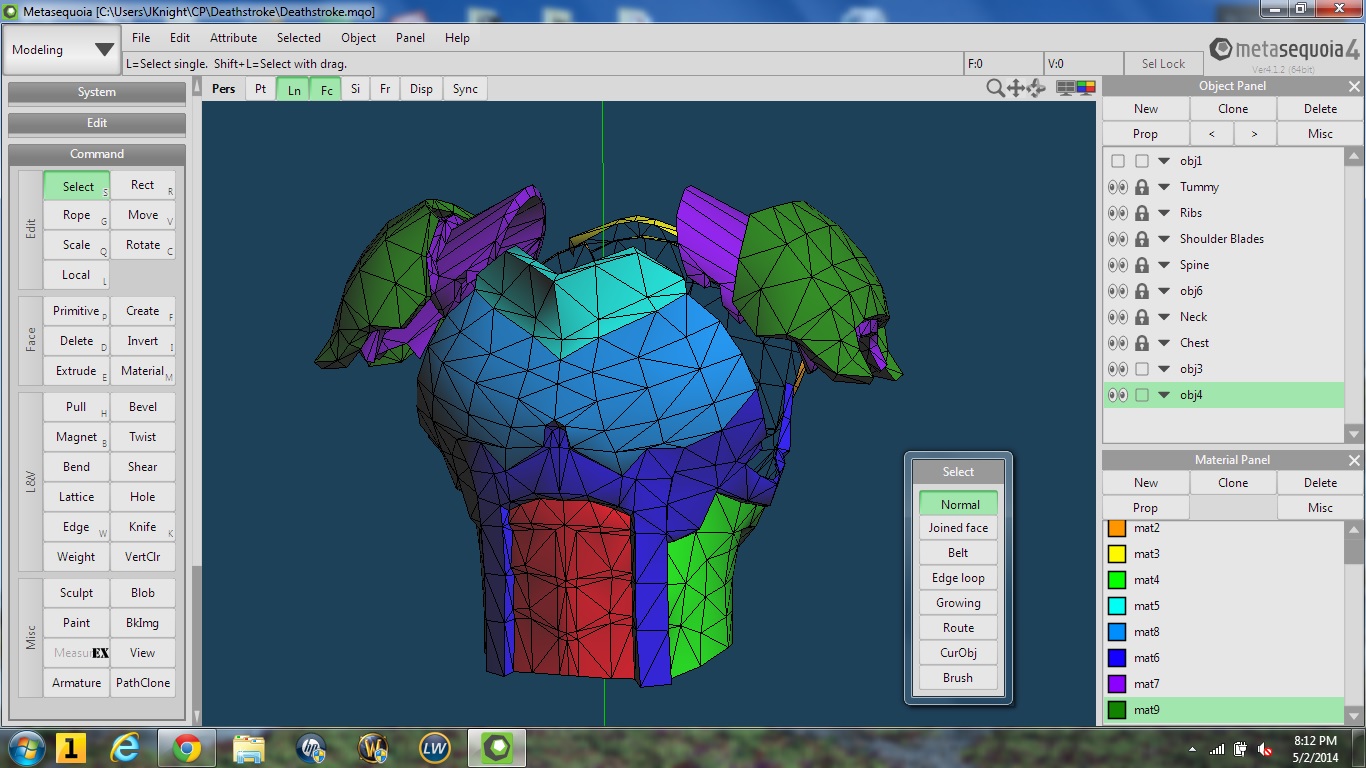The height and width of the screenshot is (768, 1366).
Task: Click the magnifier zoom view icon
Action: tap(995, 88)
